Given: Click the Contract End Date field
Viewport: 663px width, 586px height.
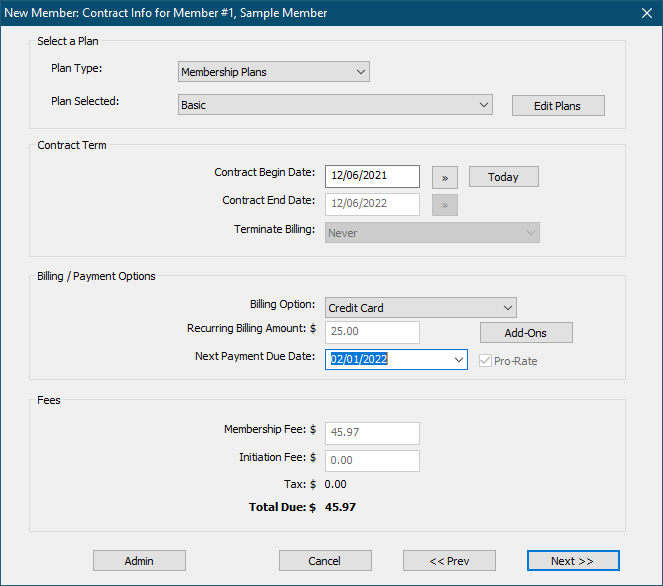Looking at the screenshot, I should [372, 204].
